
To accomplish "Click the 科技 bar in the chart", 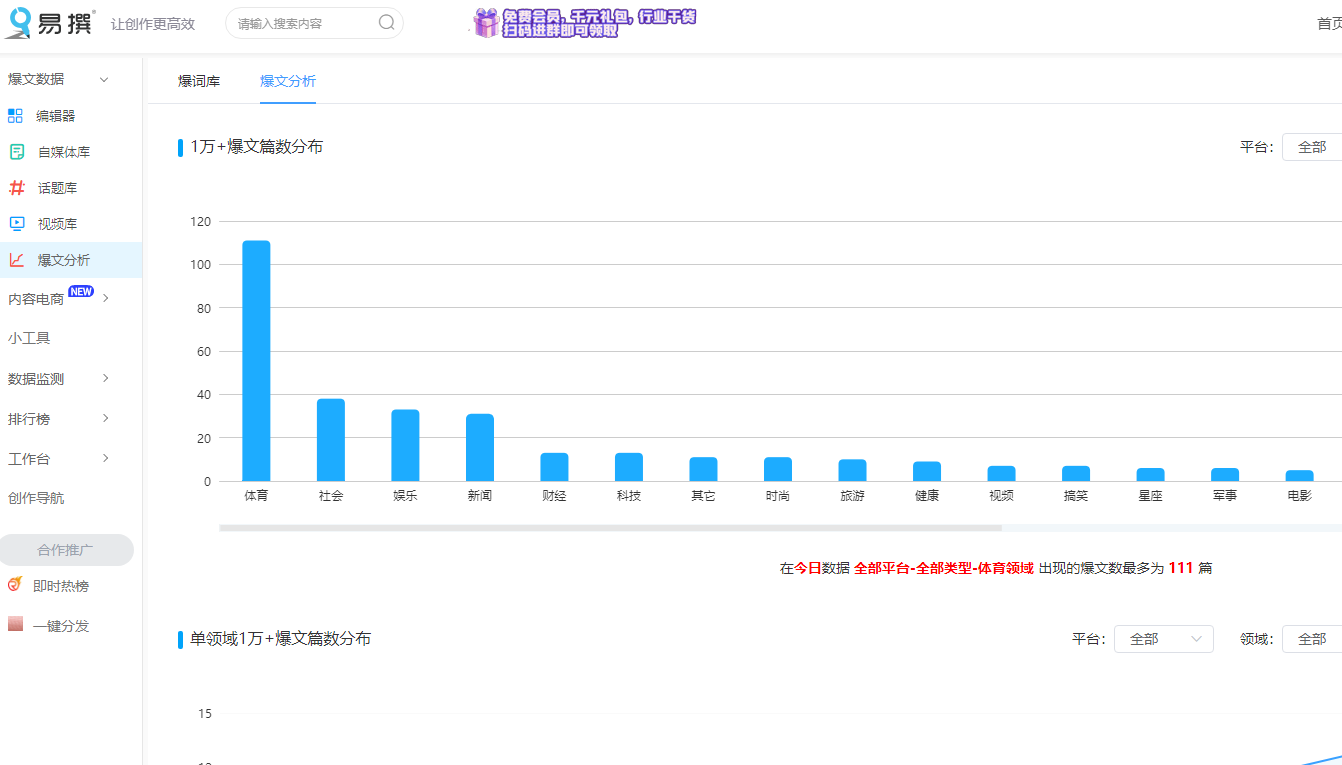I will click(629, 467).
